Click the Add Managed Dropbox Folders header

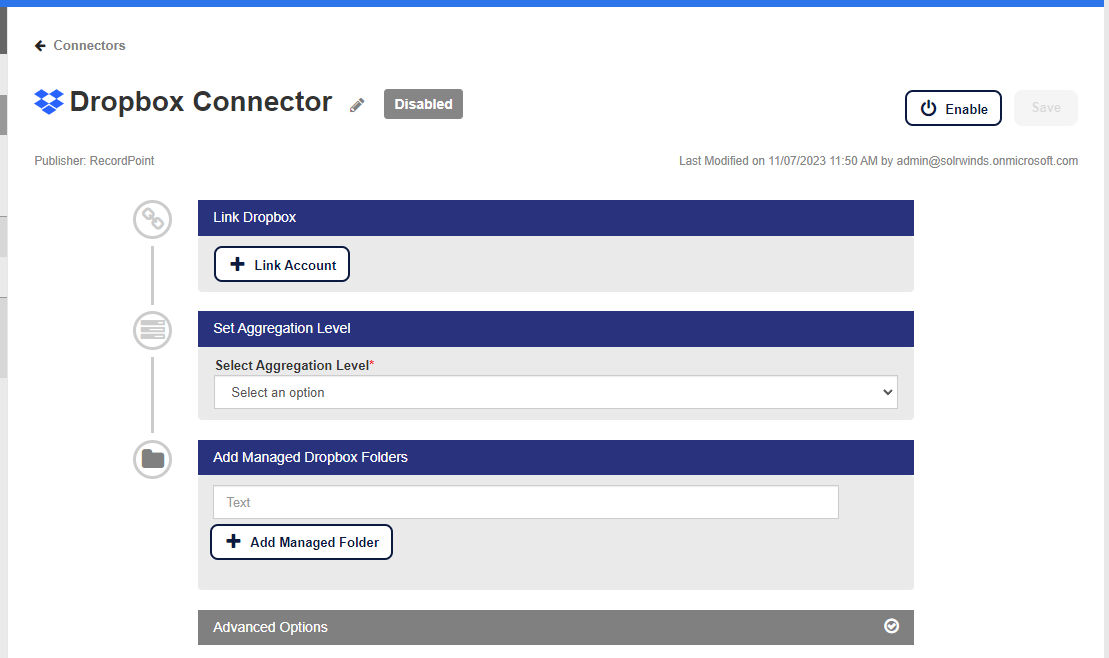click(555, 458)
